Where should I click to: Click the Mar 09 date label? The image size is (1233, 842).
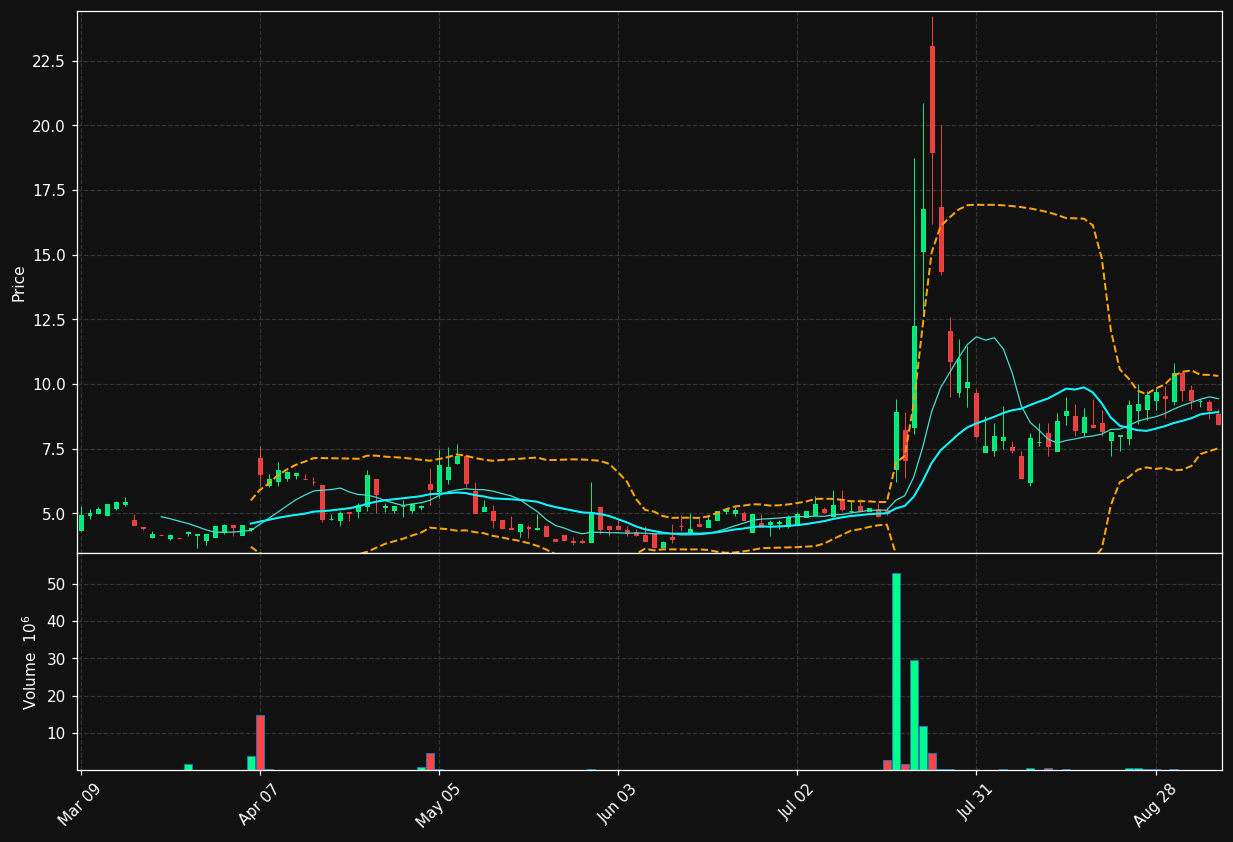click(79, 804)
